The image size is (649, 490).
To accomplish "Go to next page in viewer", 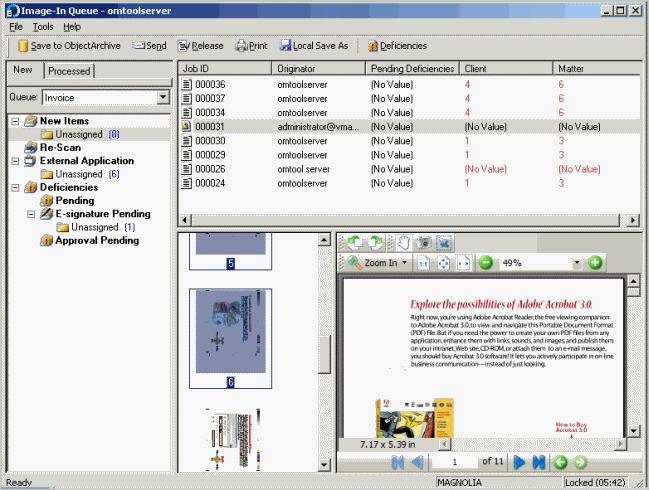I will pos(519,462).
